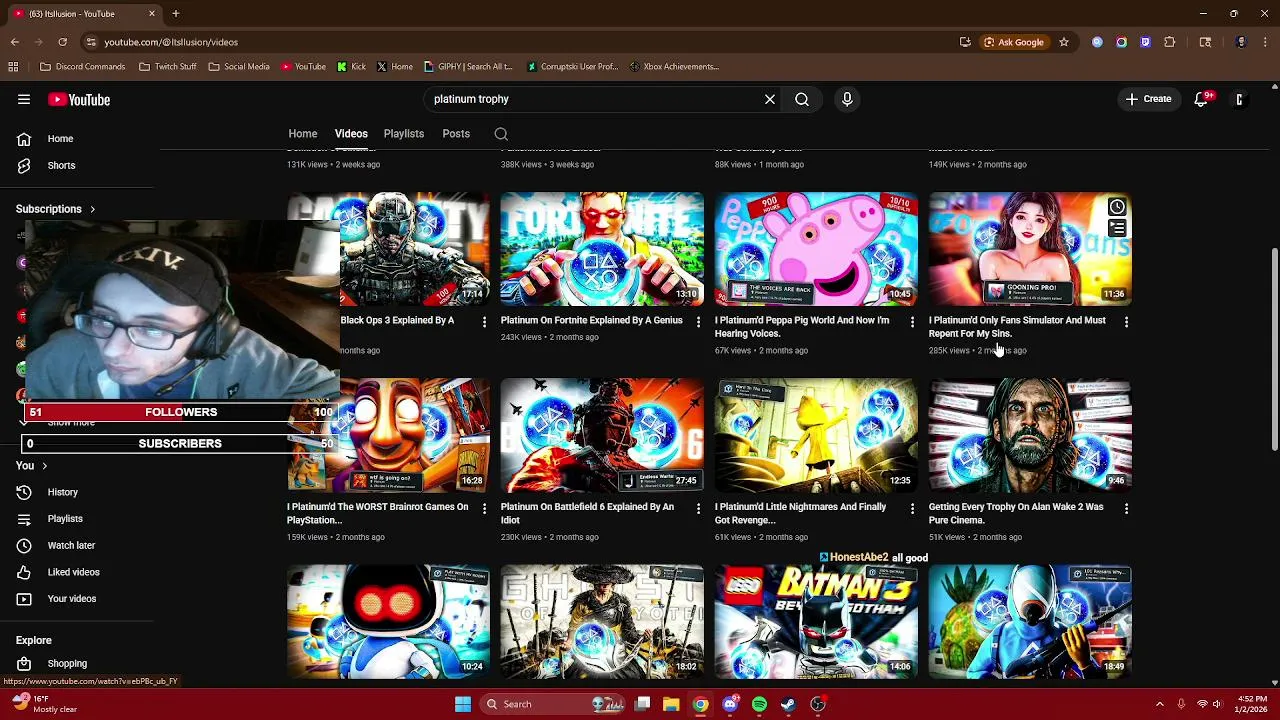Open Peppa Pig World video thumbnail
The height and width of the screenshot is (720, 1280).
tap(816, 249)
